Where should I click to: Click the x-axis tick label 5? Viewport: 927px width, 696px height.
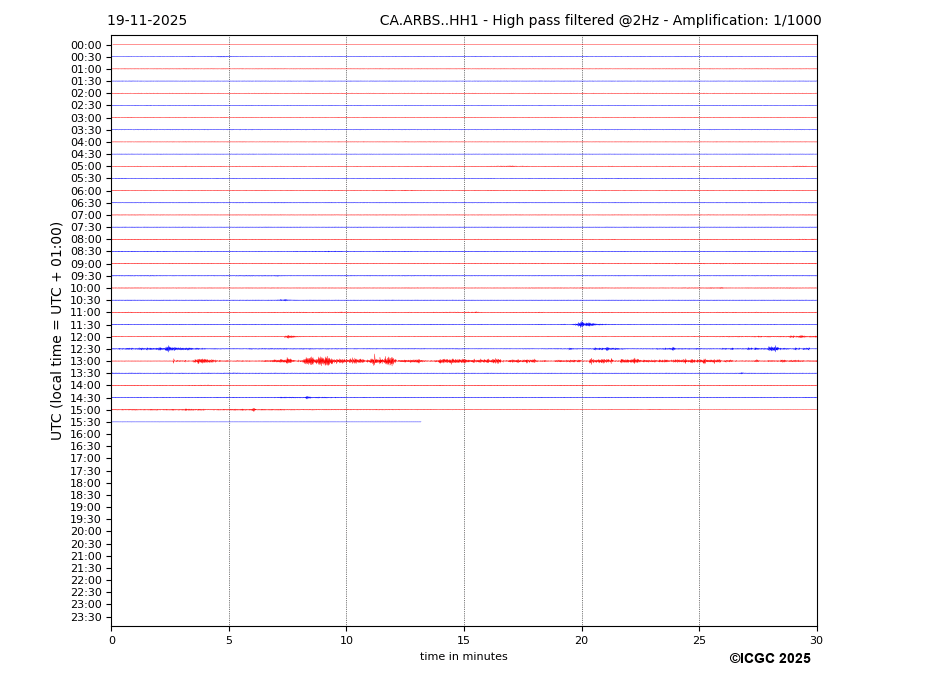pyautogui.click(x=229, y=640)
